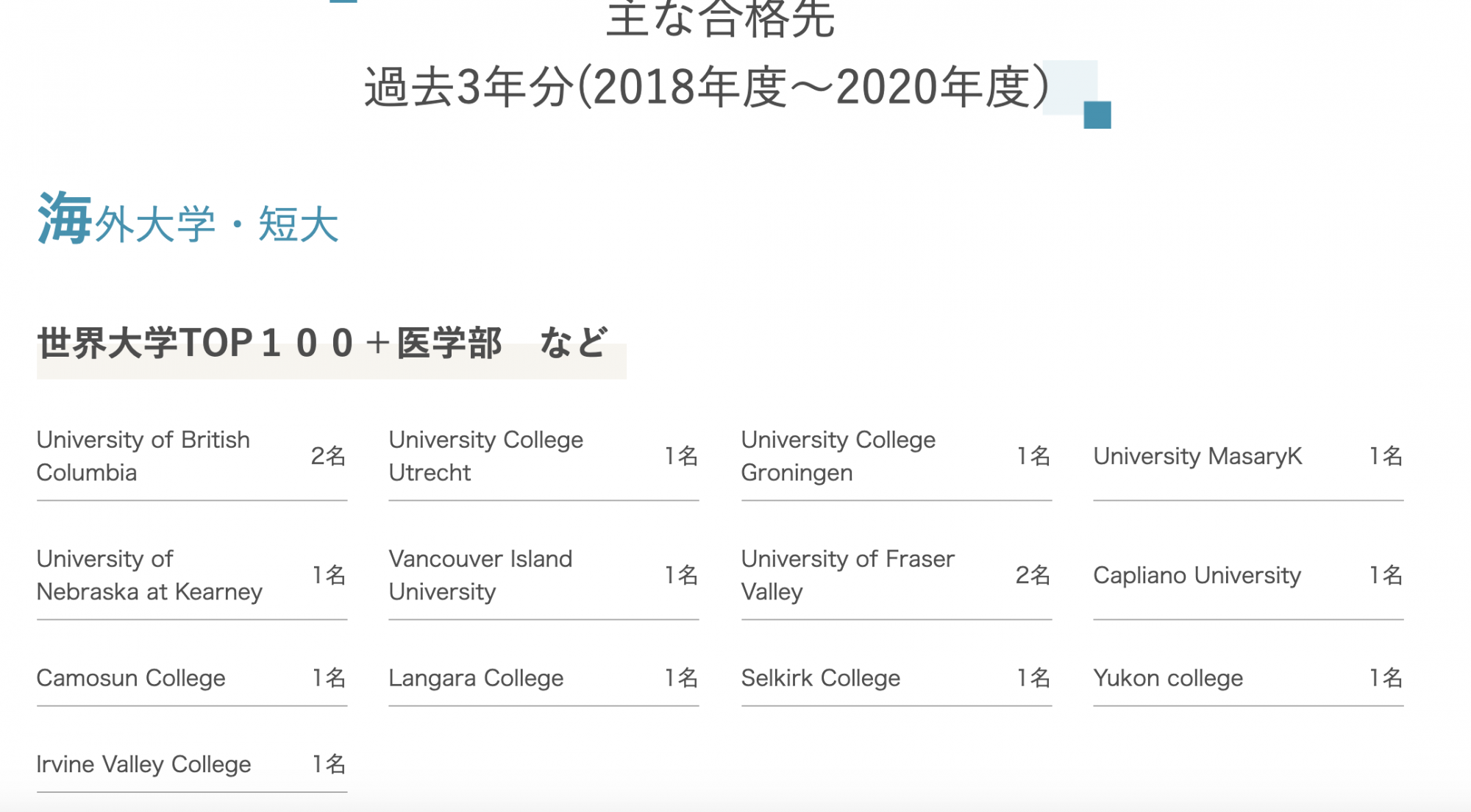
Task: Click Capliano University entry
Action: pos(1197,575)
